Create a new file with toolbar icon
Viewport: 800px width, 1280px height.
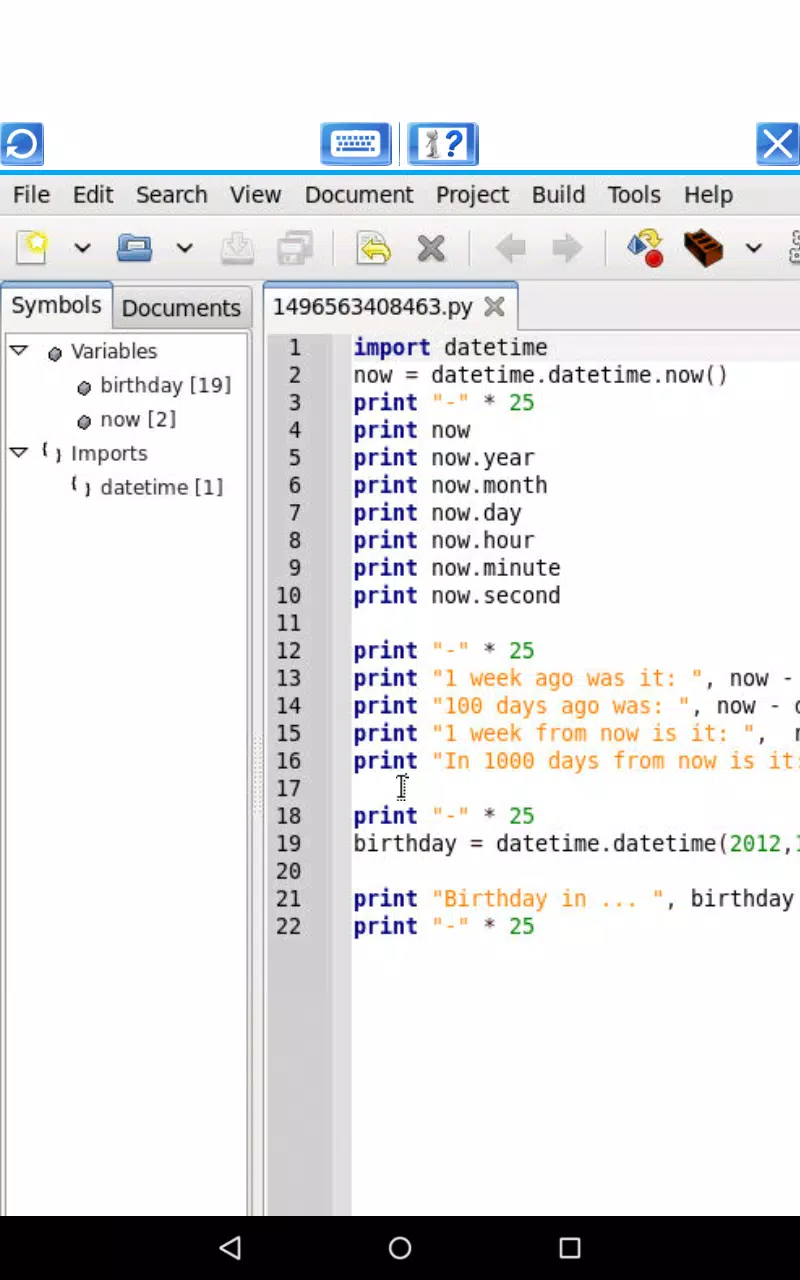(x=32, y=247)
